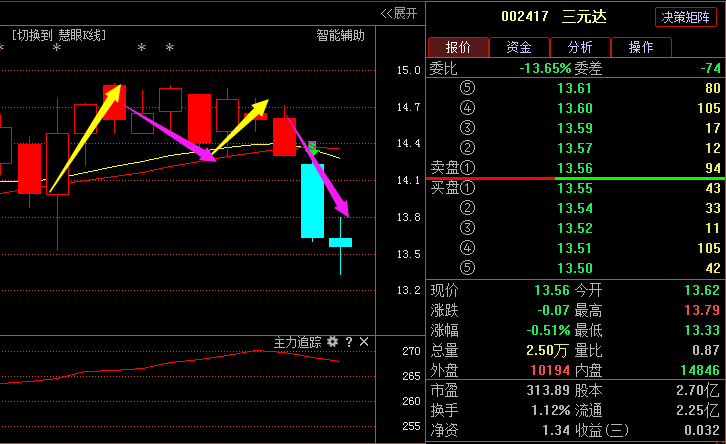Click 切换到 慧眼K线 link
726x444 pixels.
[59, 35]
